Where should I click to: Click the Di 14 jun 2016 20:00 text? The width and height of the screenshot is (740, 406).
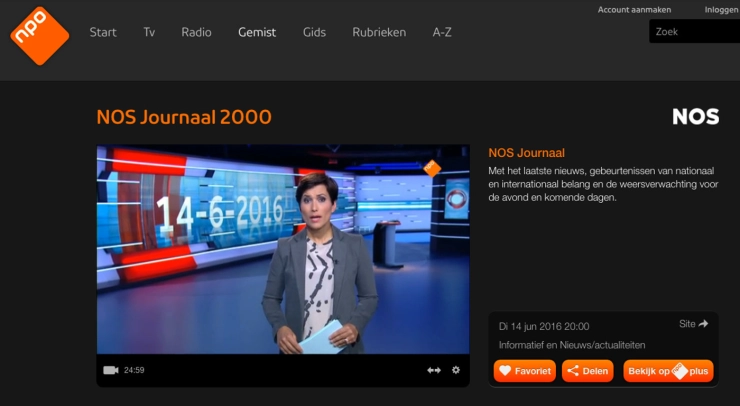pos(544,326)
